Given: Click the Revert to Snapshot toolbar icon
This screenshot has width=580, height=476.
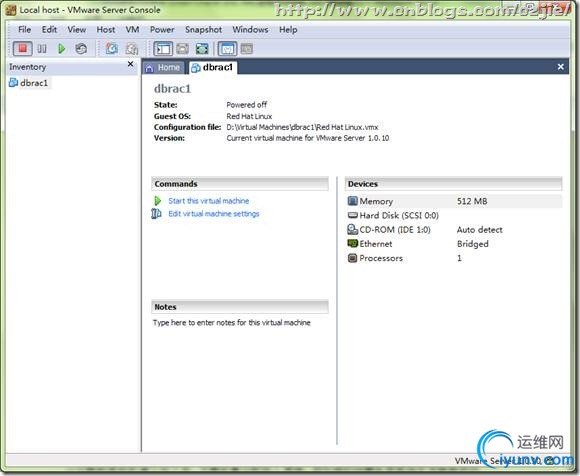Looking at the screenshot, I should [x=132, y=48].
